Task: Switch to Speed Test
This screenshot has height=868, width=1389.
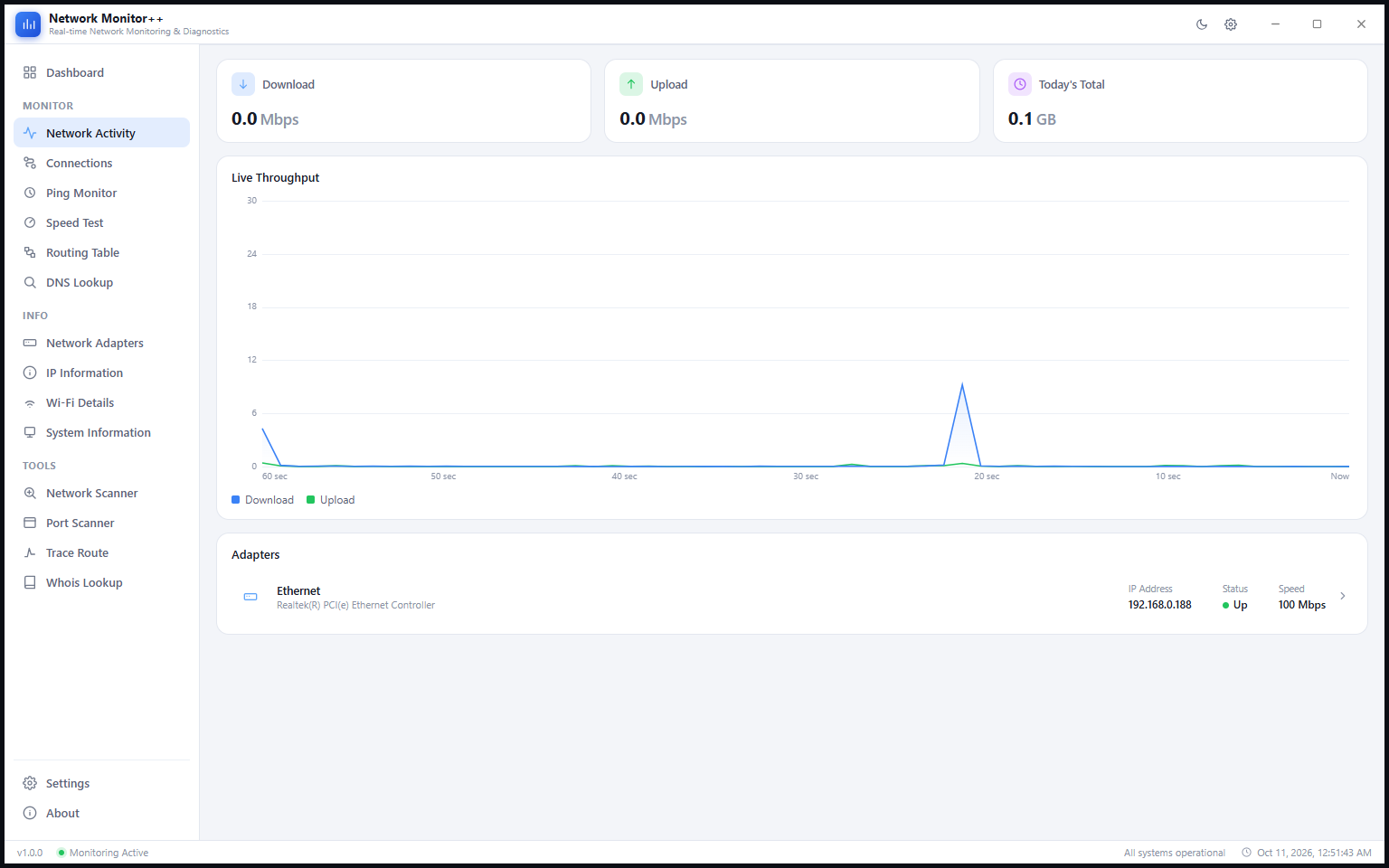Action: click(x=101, y=222)
